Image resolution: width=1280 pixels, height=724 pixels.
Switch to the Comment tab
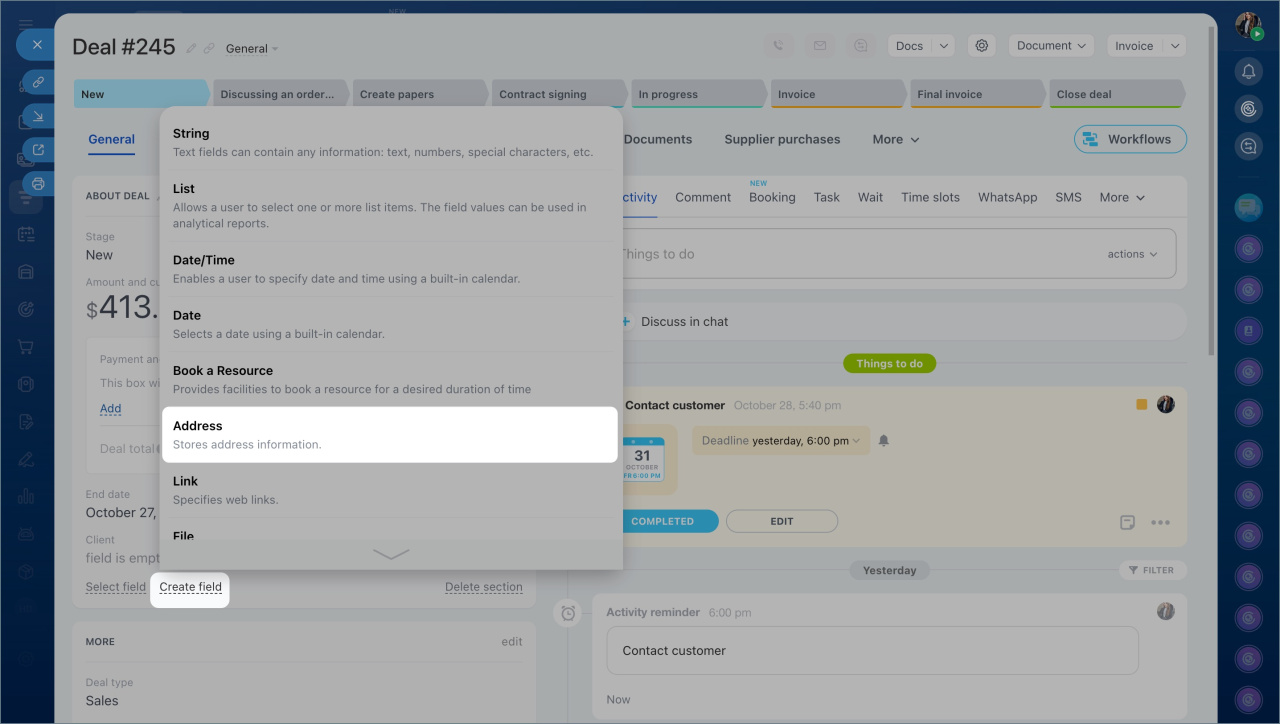point(703,197)
